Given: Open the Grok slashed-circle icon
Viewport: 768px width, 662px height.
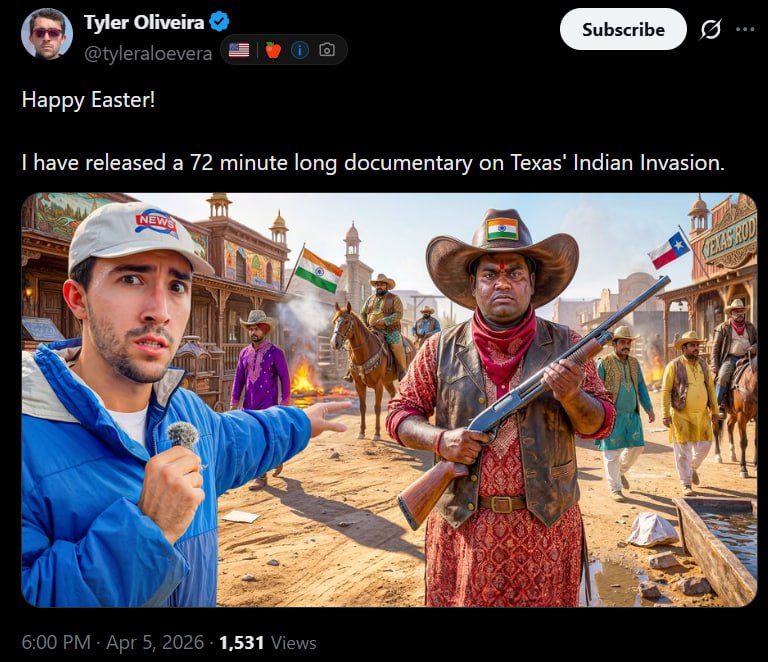Looking at the screenshot, I should point(710,29).
